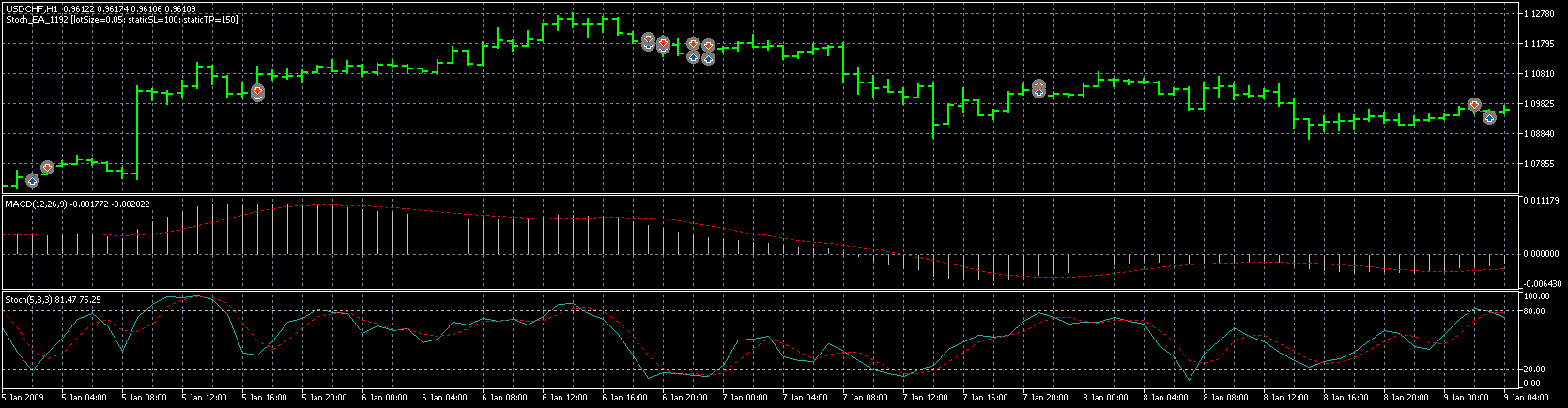Select red sell arrow near 9 Jan 00:00
This screenshot has height=408, width=1568.
(x=1474, y=104)
